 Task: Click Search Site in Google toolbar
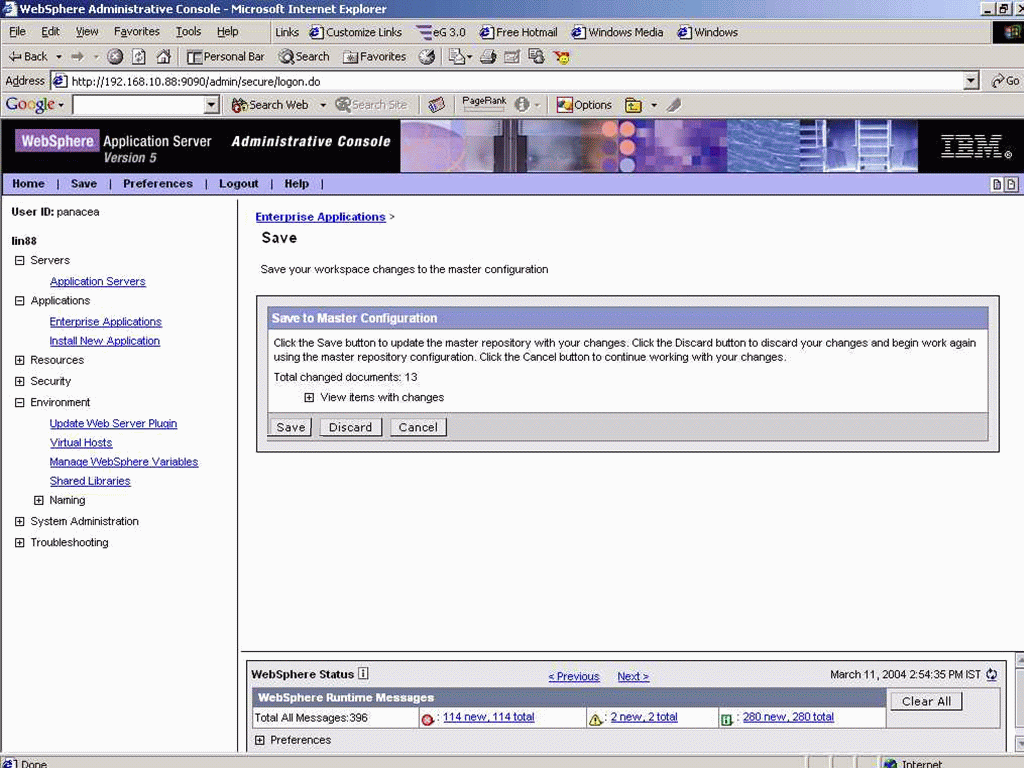[371, 104]
